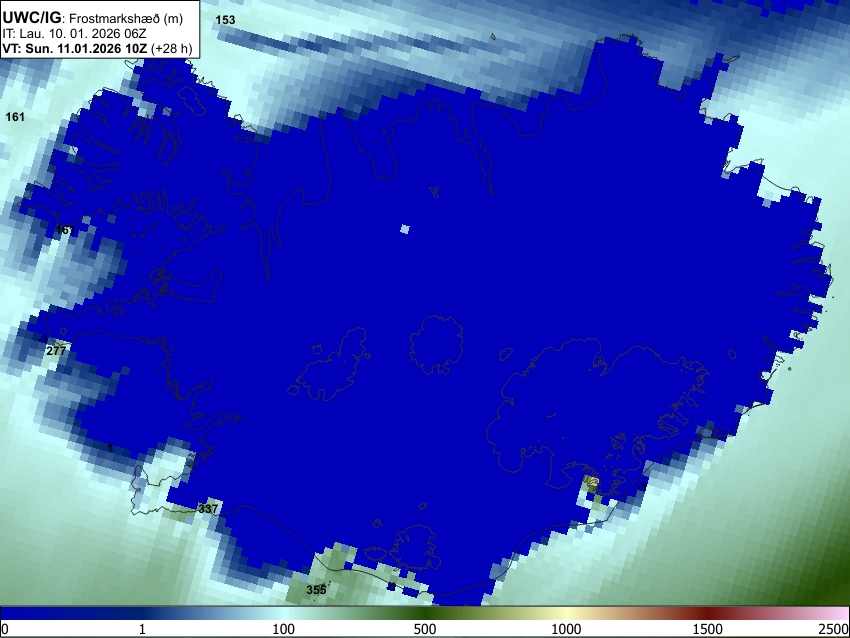Screen dimensions: 850x638
Task: Click inside the Hofsjökull glacier outline
Action: pyautogui.click(x=436, y=344)
